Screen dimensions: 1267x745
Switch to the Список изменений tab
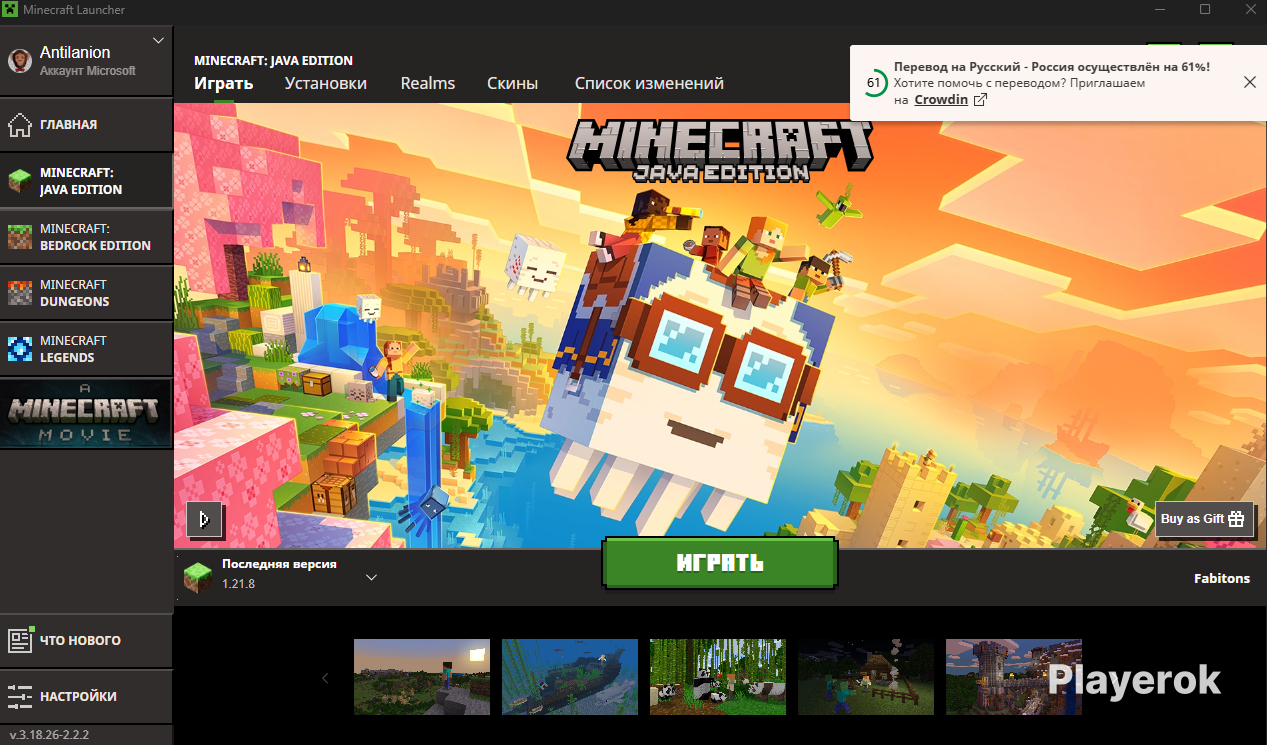[x=649, y=84]
